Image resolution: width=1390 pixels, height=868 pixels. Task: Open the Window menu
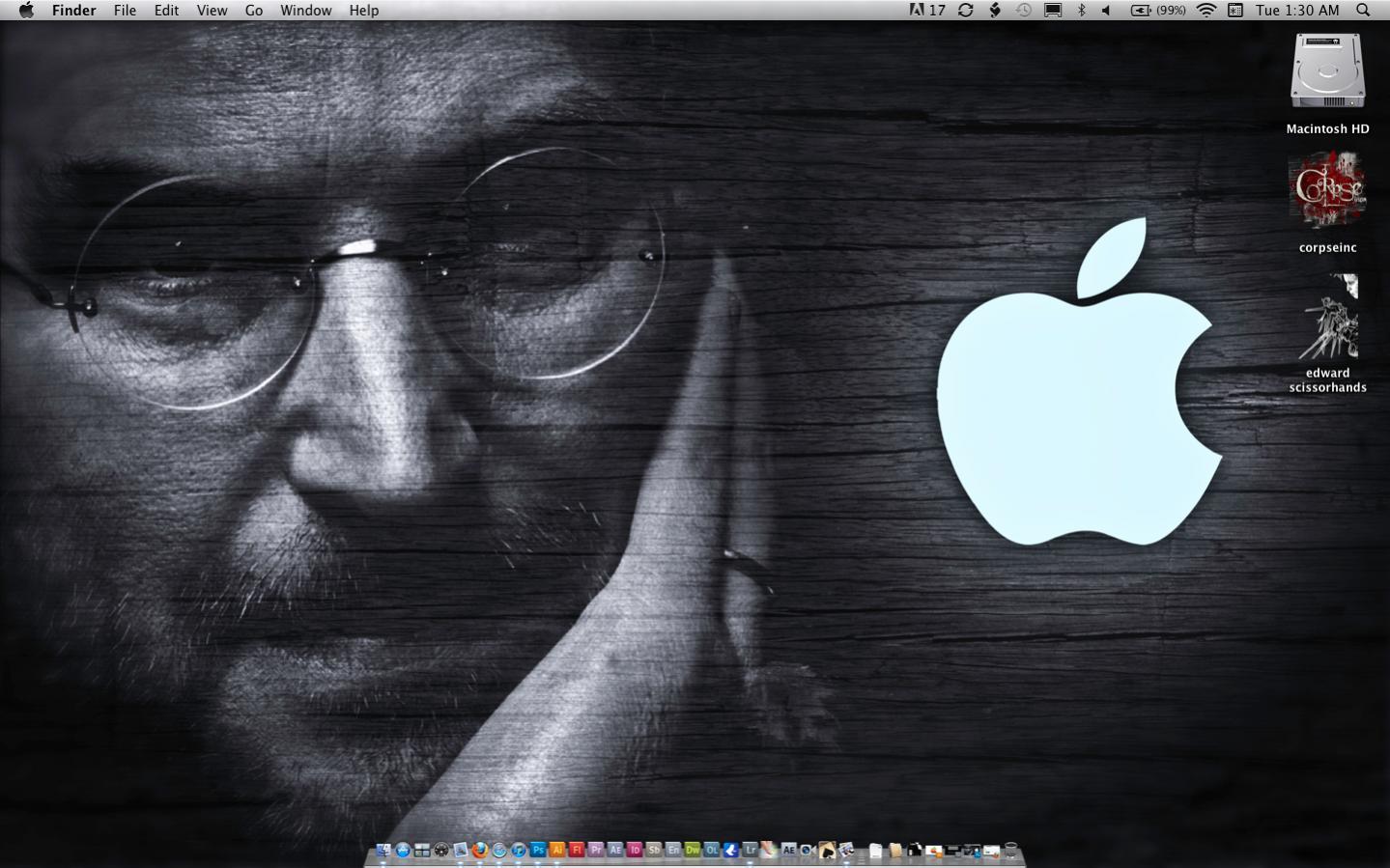[x=305, y=10]
